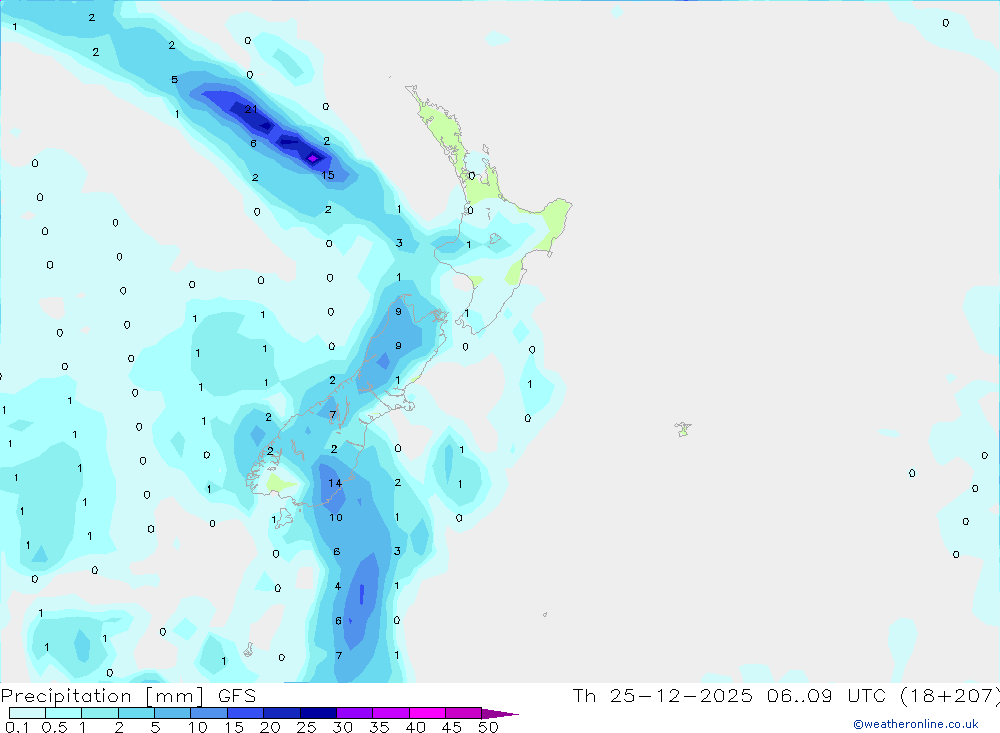Click the 20–25 mm legend color swatch
Image resolution: width=1000 pixels, height=733 pixels.
282,713
